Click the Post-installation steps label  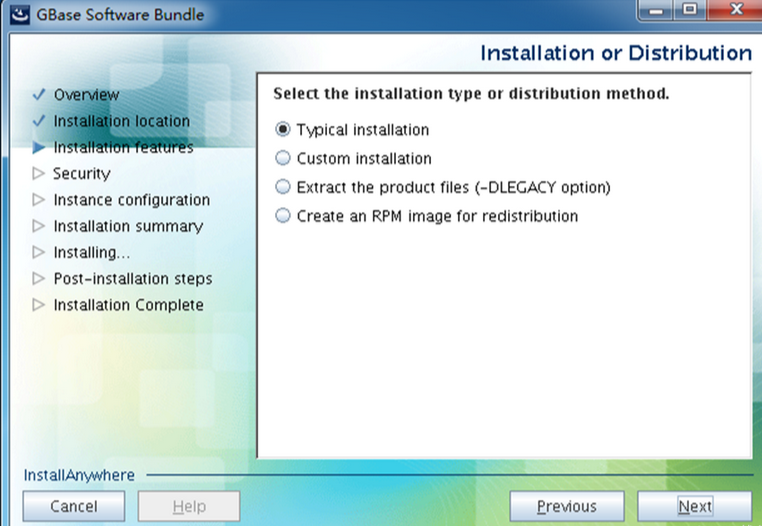pyautogui.click(x=133, y=279)
